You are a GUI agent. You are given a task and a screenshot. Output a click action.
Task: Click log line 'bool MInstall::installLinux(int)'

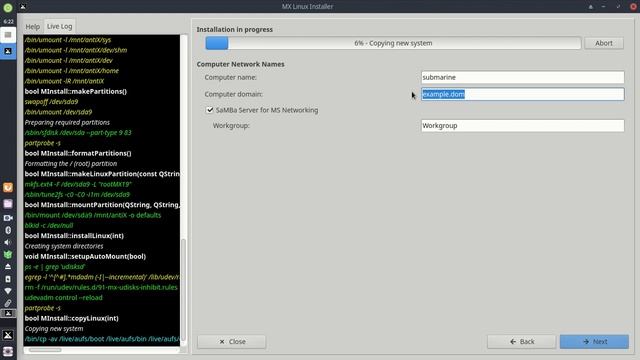click(x=74, y=236)
